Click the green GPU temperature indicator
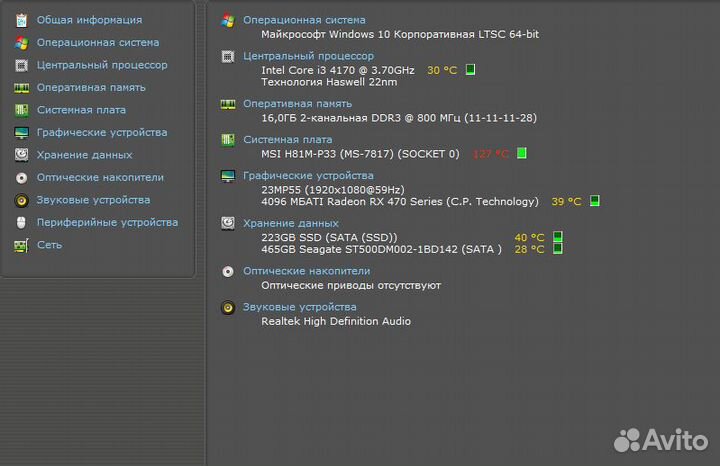The width and height of the screenshot is (720, 466). [595, 201]
